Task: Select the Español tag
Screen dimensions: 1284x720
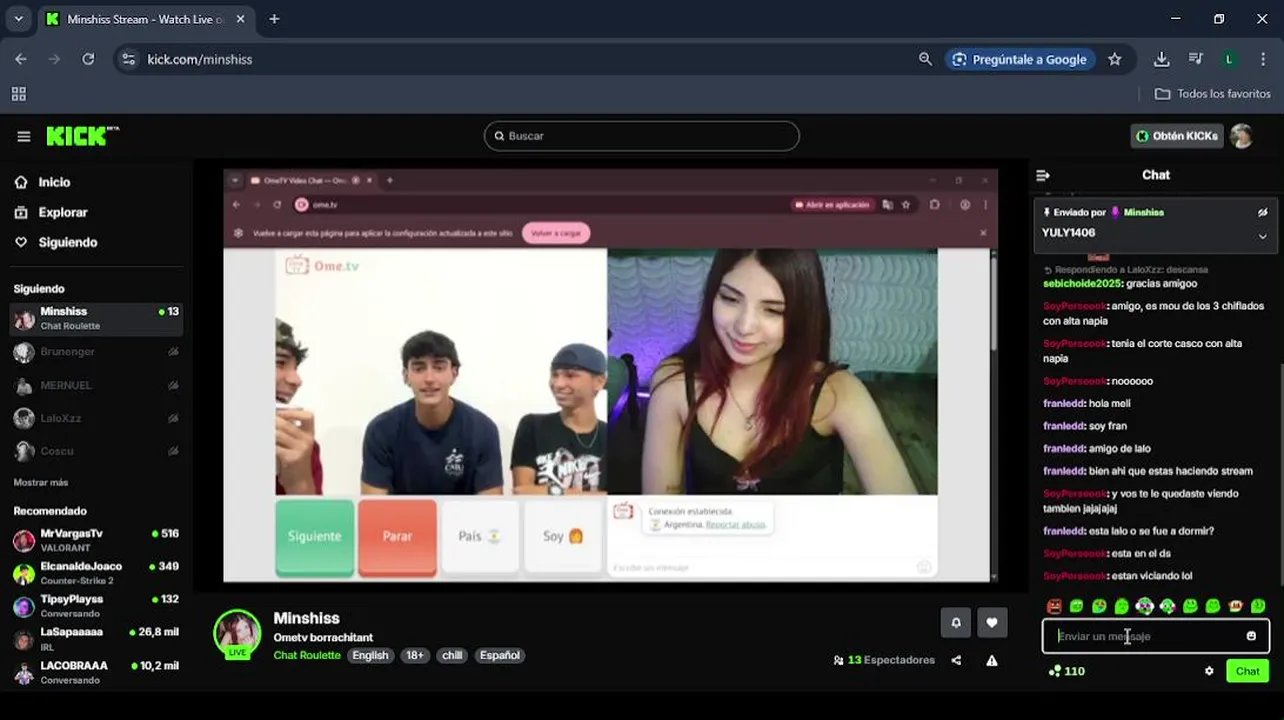Action: tap(500, 655)
